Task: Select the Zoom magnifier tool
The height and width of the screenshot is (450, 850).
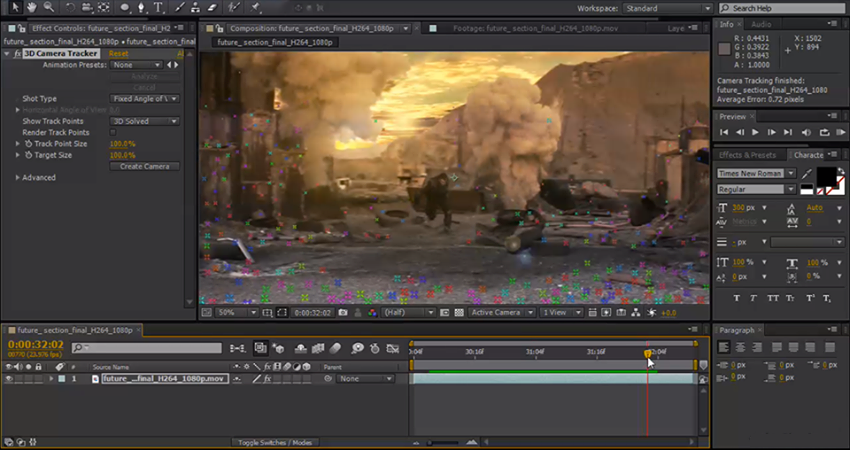Action: click(49, 7)
